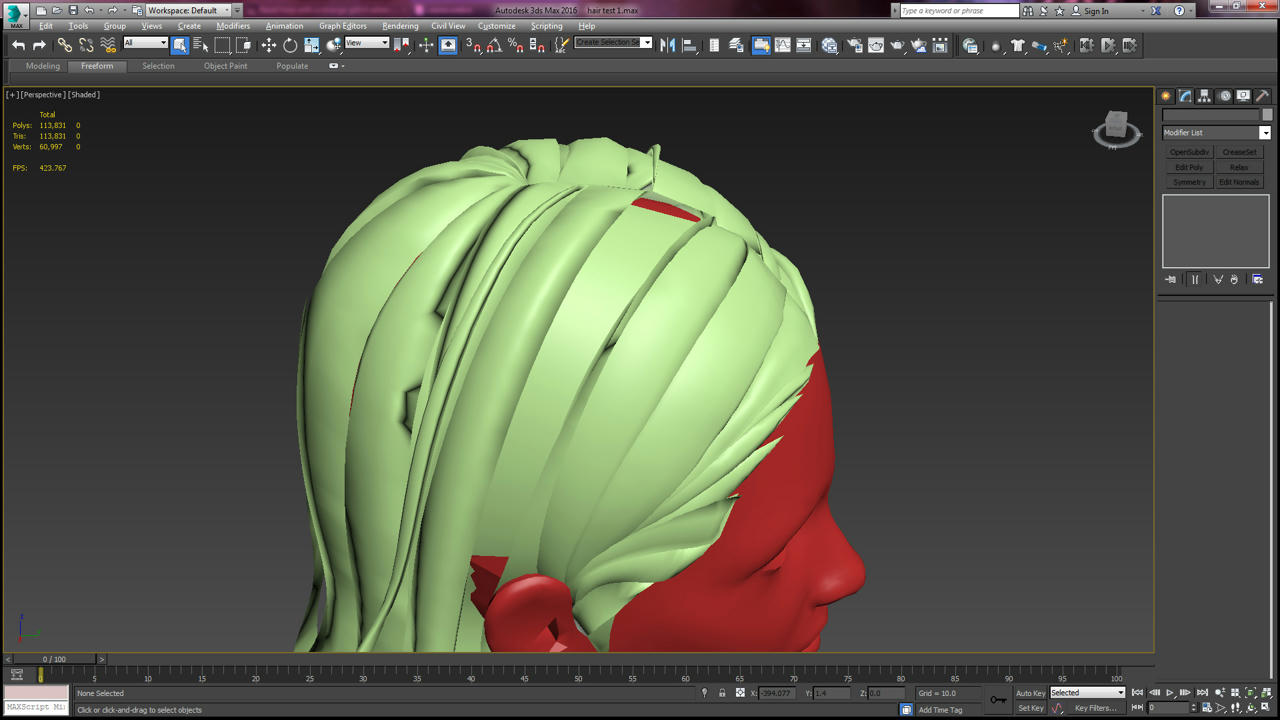Open the Select by Name list

(x=201, y=45)
